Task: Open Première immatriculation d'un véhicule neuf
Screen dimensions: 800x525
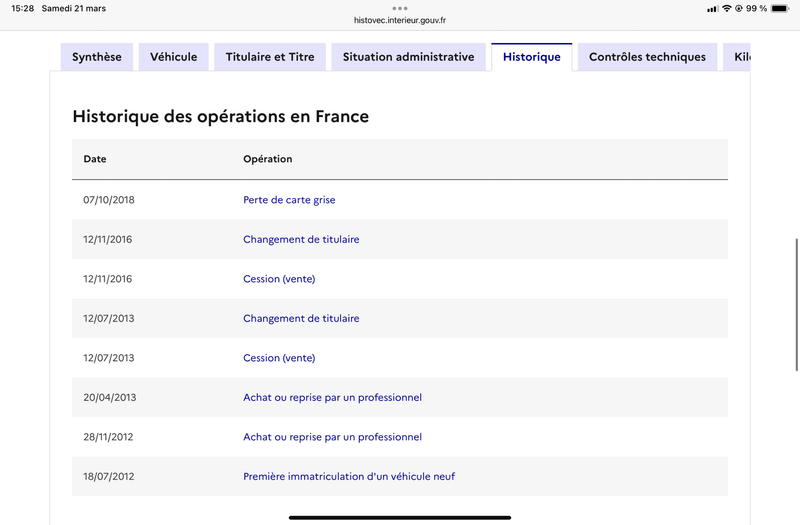Action: coord(349,477)
